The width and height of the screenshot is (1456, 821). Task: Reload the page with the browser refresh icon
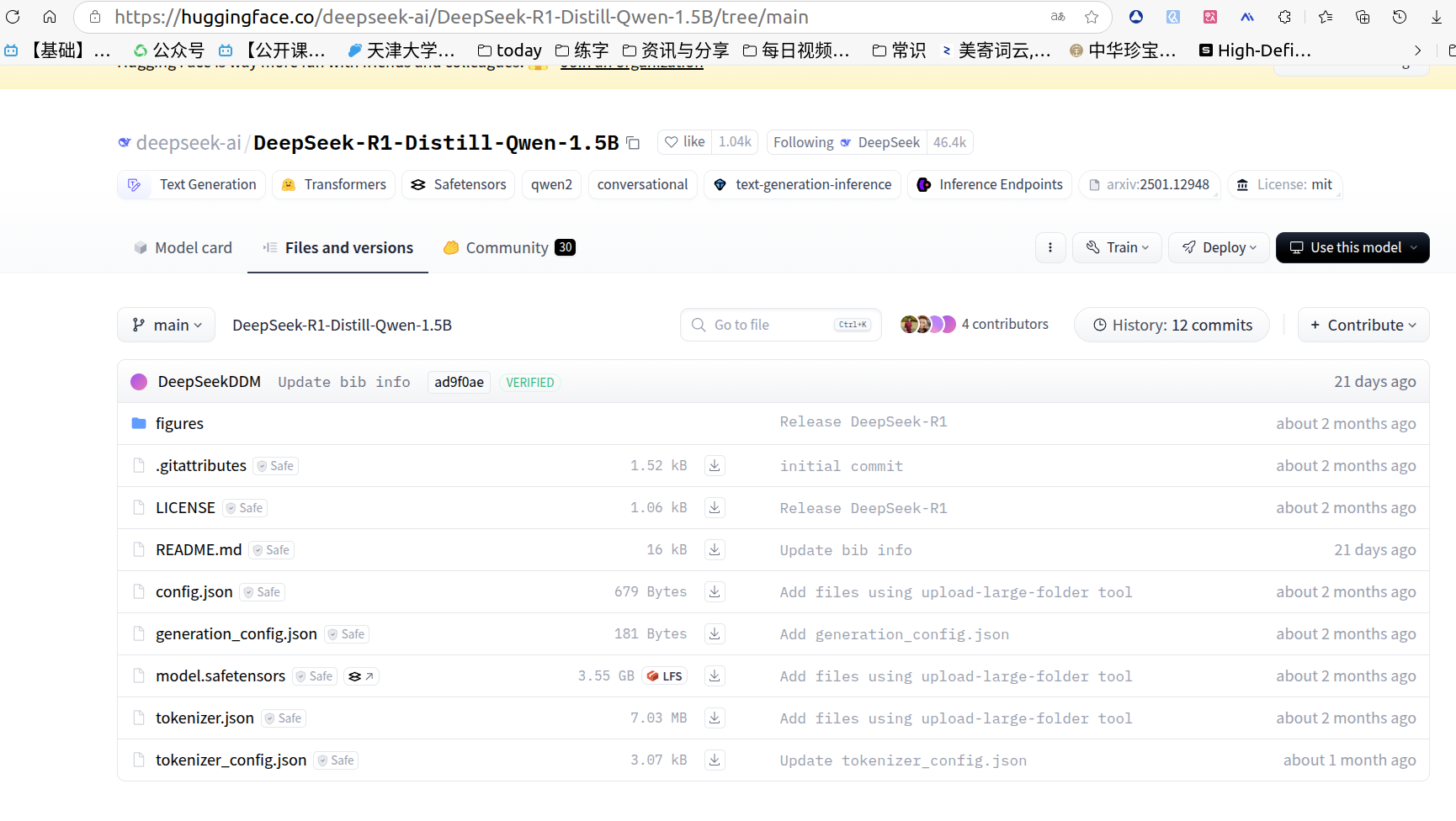(x=13, y=17)
